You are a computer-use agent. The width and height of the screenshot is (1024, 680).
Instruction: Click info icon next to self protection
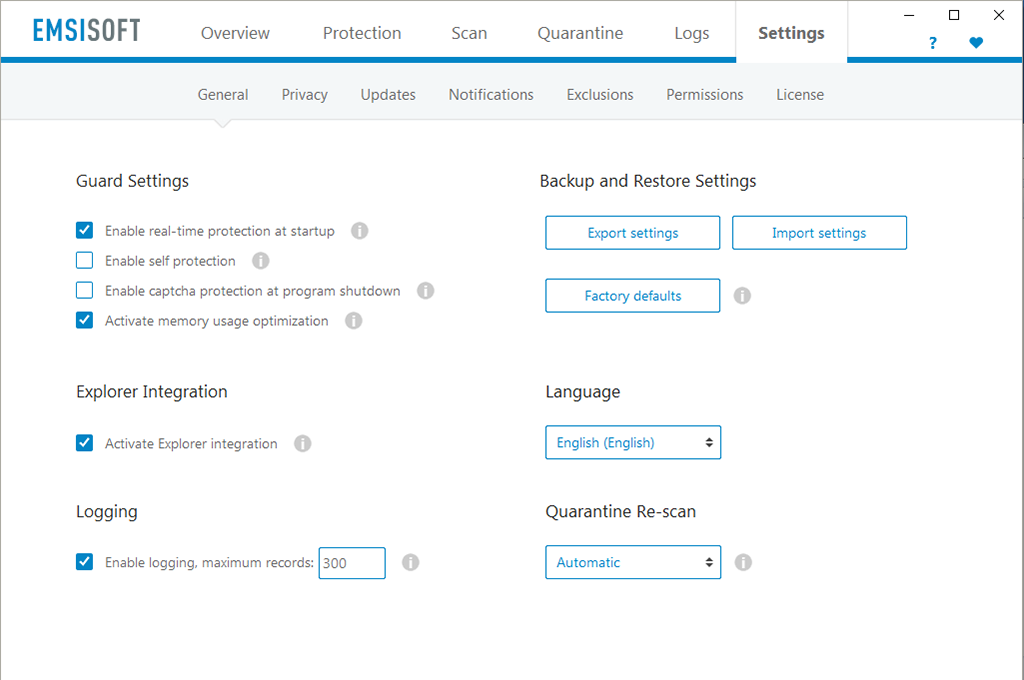tap(261, 261)
